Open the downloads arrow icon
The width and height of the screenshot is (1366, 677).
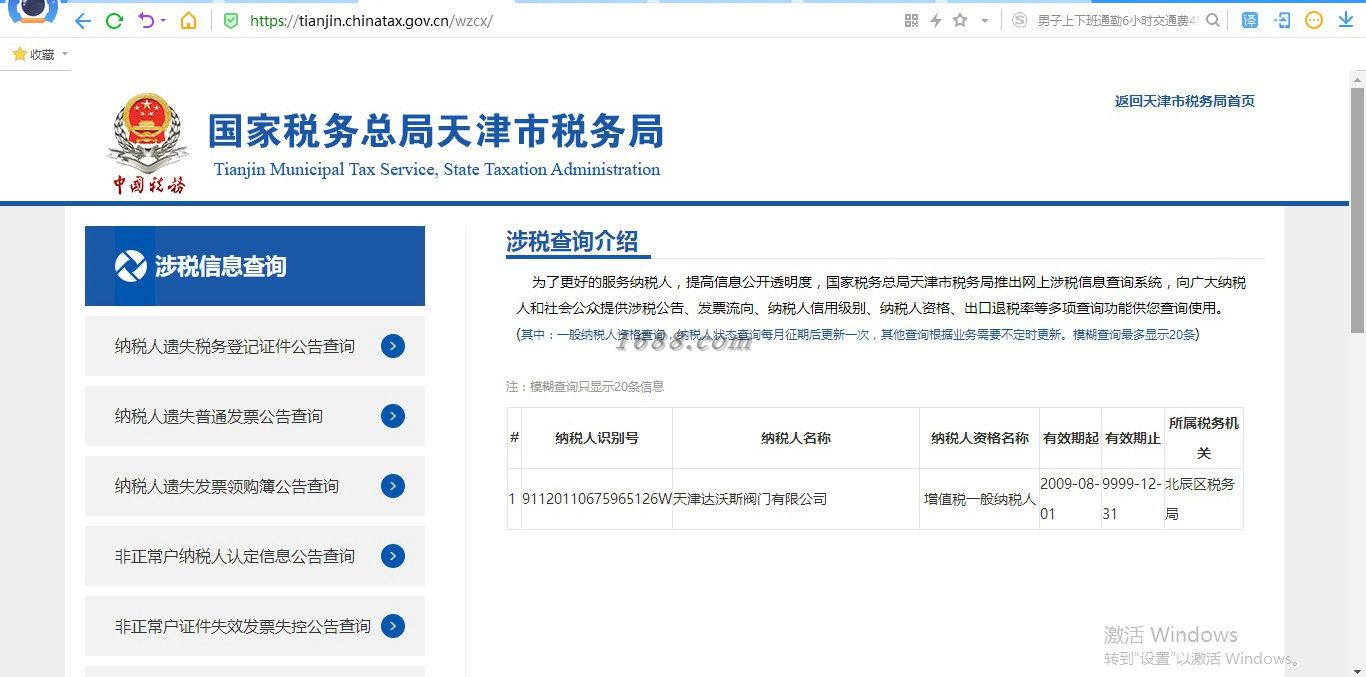click(1345, 20)
